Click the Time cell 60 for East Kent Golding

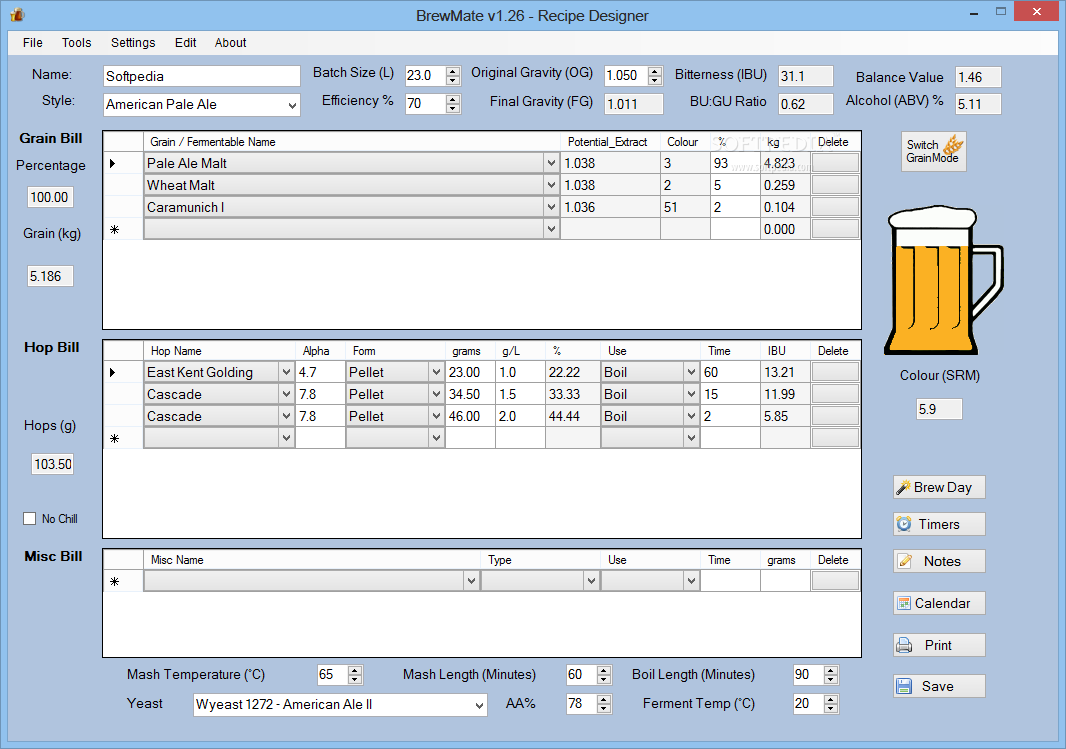(730, 372)
